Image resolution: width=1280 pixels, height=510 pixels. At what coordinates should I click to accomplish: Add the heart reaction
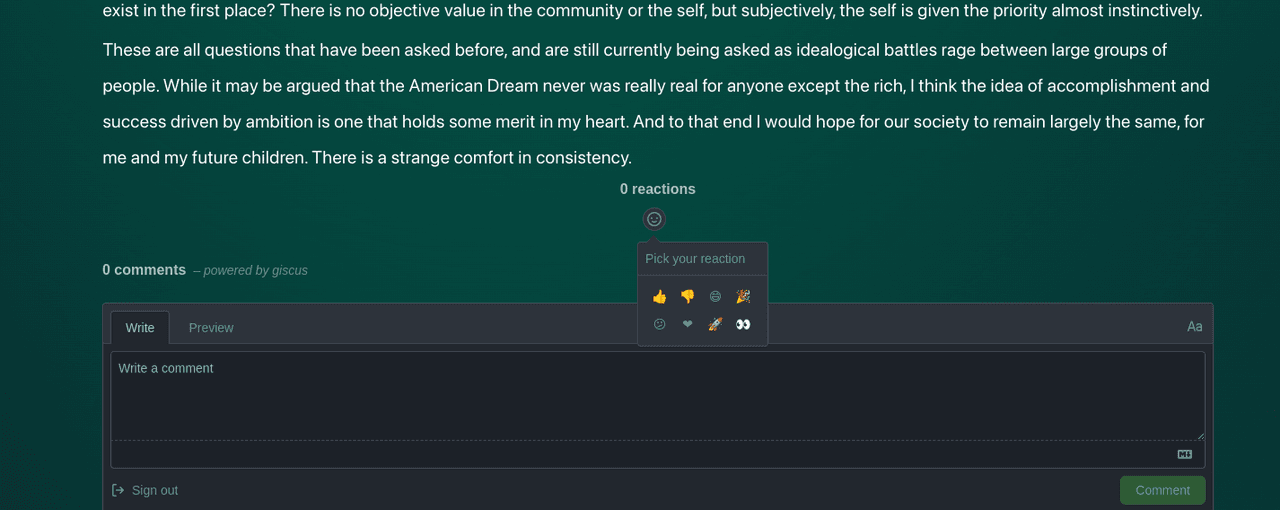tap(687, 325)
